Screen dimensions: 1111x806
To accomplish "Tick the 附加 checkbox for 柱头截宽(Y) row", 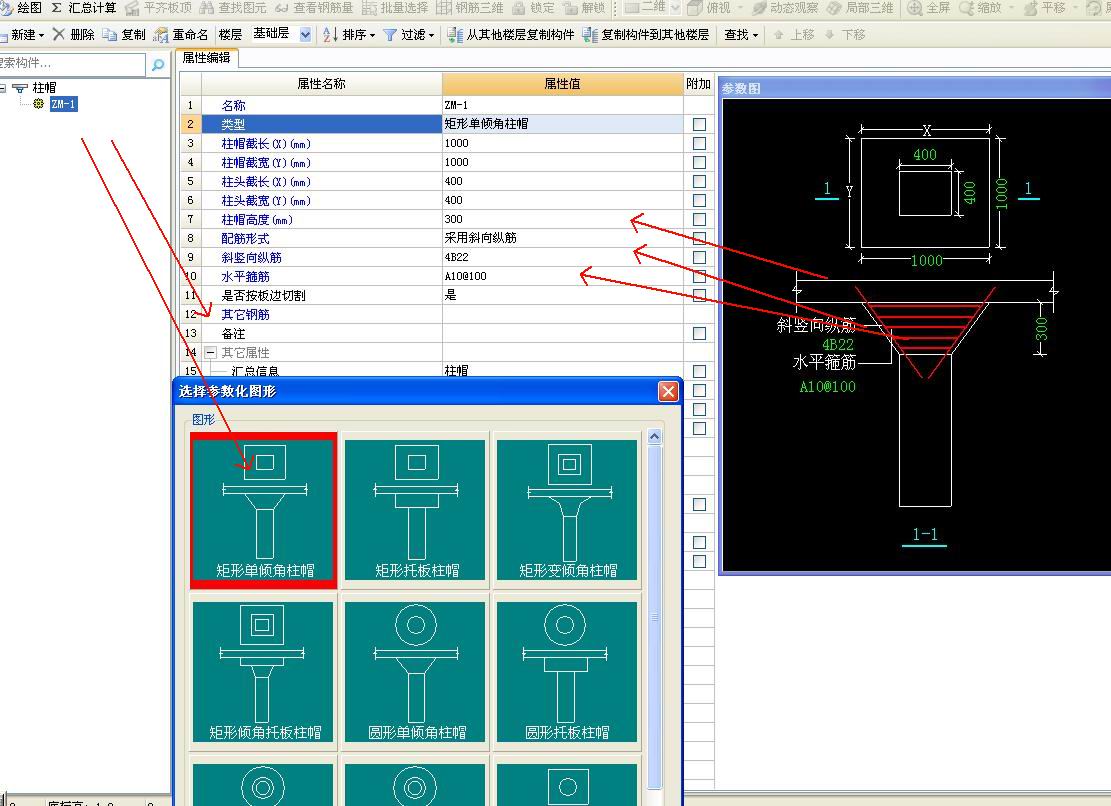I will click(699, 200).
